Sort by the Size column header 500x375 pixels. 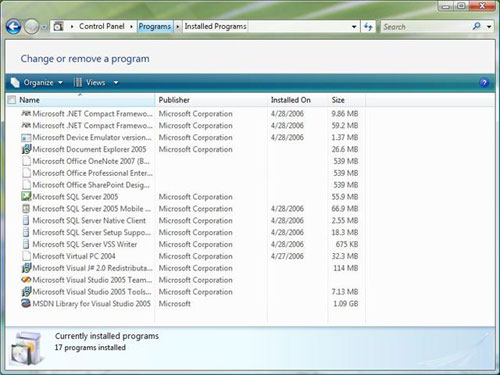tap(347, 100)
